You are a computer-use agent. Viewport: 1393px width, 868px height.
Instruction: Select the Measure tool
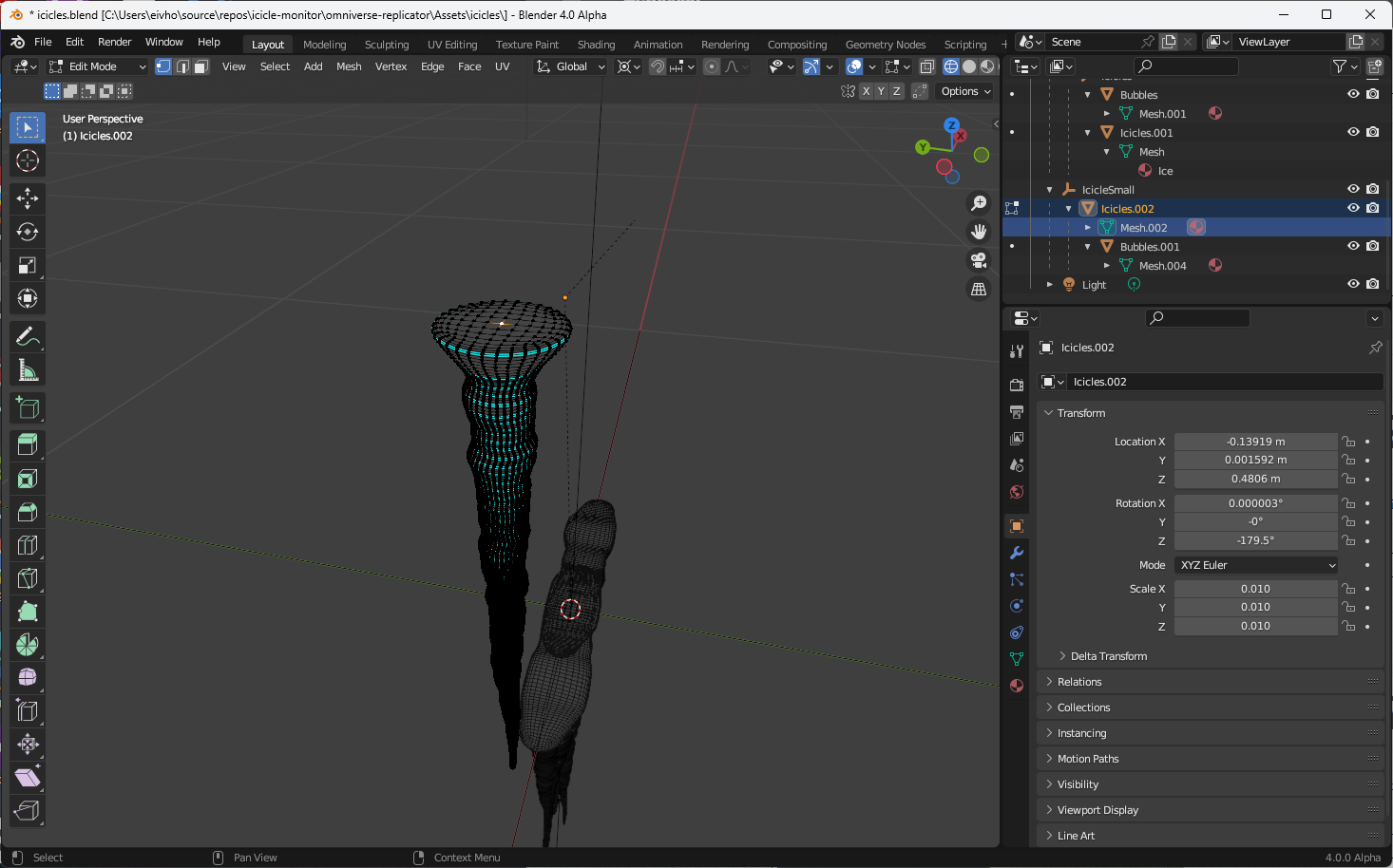point(28,370)
